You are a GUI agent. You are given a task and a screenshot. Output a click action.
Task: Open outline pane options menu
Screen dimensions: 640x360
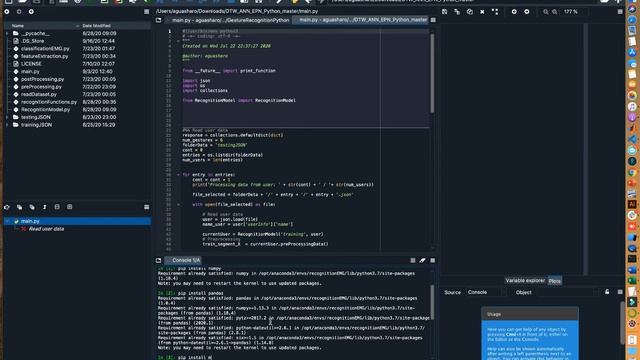[x=147, y=207]
